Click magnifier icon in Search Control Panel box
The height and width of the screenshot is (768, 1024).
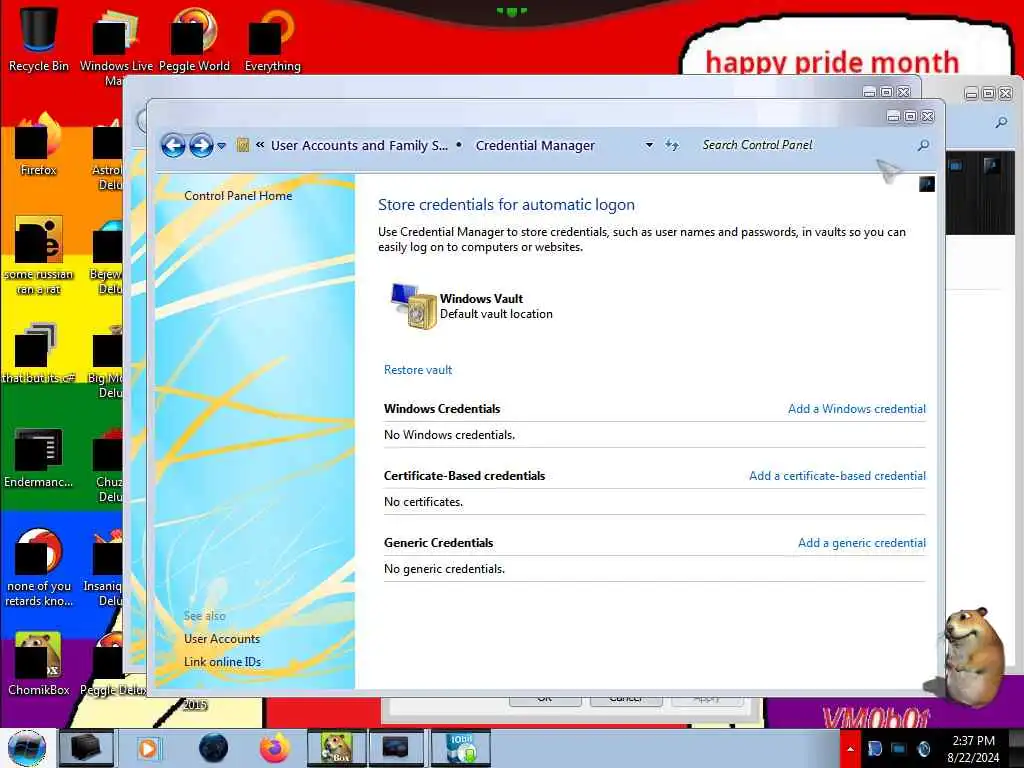coord(923,145)
